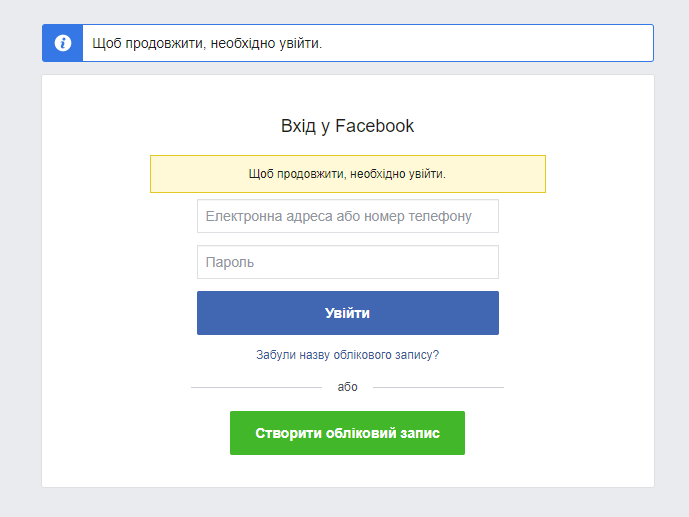This screenshot has width=689, height=517.
Task: Click the 'або' separator text
Action: (x=347, y=387)
